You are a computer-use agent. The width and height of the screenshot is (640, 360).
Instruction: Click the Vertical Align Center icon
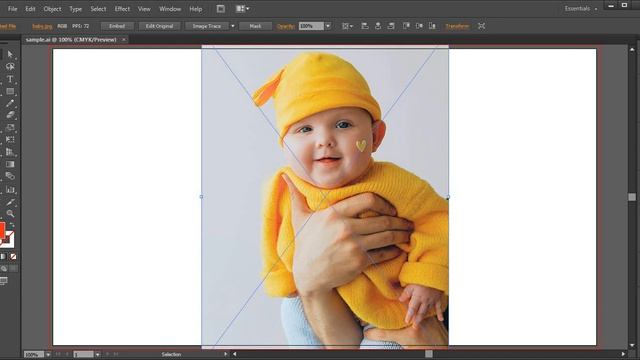click(419, 26)
